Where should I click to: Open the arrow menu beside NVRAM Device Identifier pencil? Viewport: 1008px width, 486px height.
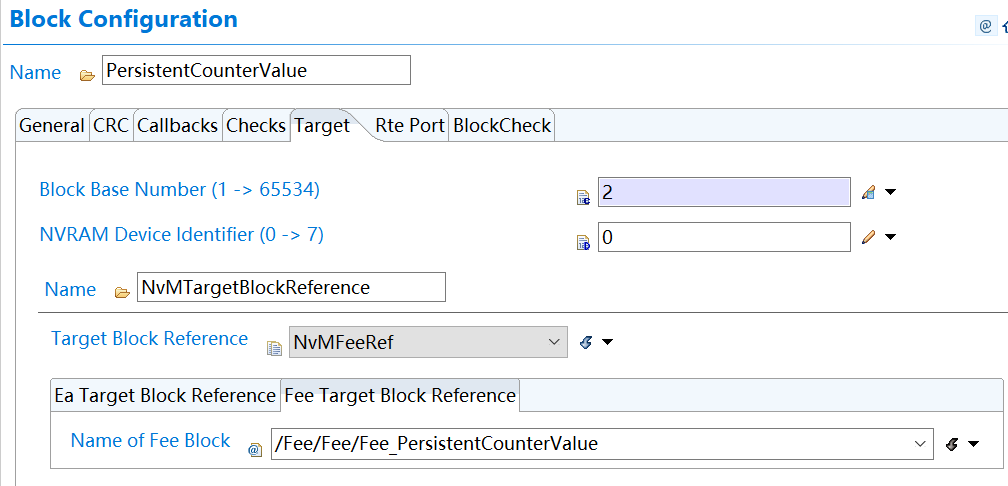[890, 237]
